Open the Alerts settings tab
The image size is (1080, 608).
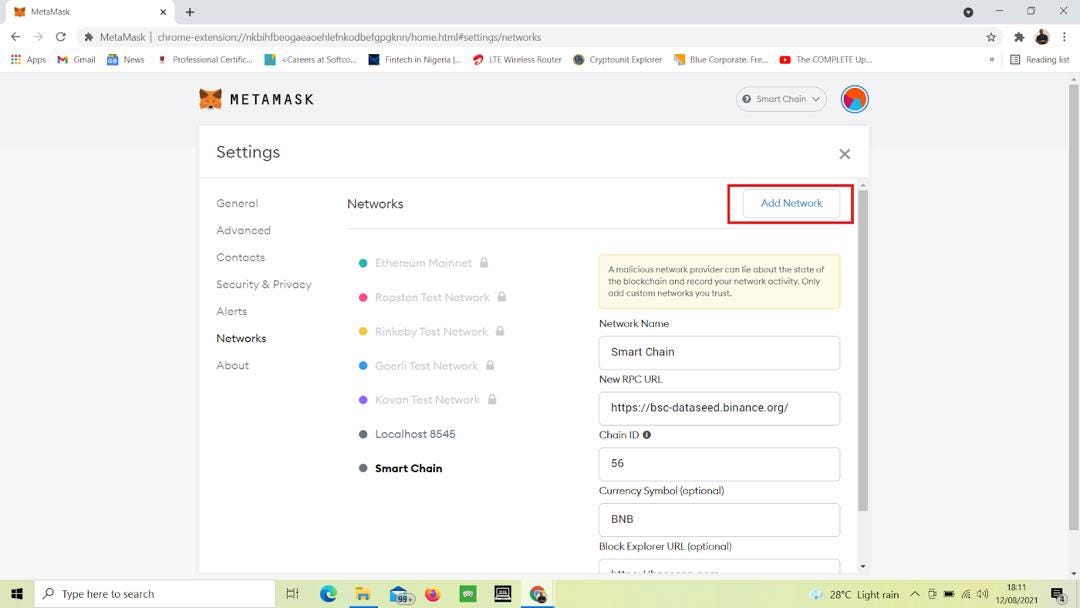(231, 311)
